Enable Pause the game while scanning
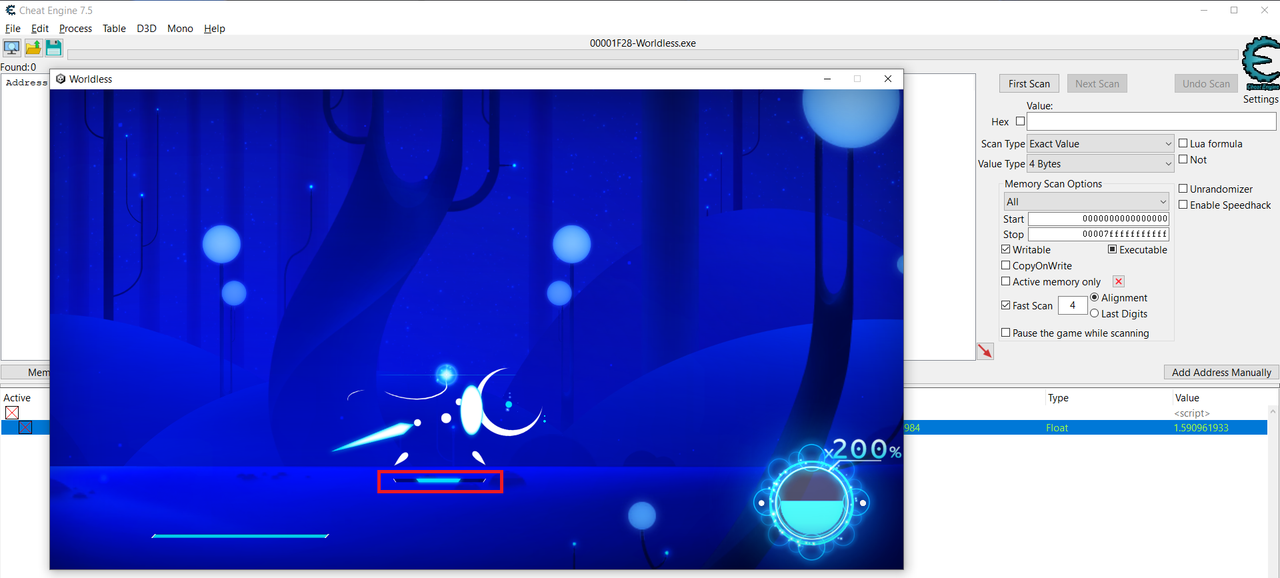 pyautogui.click(x=1006, y=333)
